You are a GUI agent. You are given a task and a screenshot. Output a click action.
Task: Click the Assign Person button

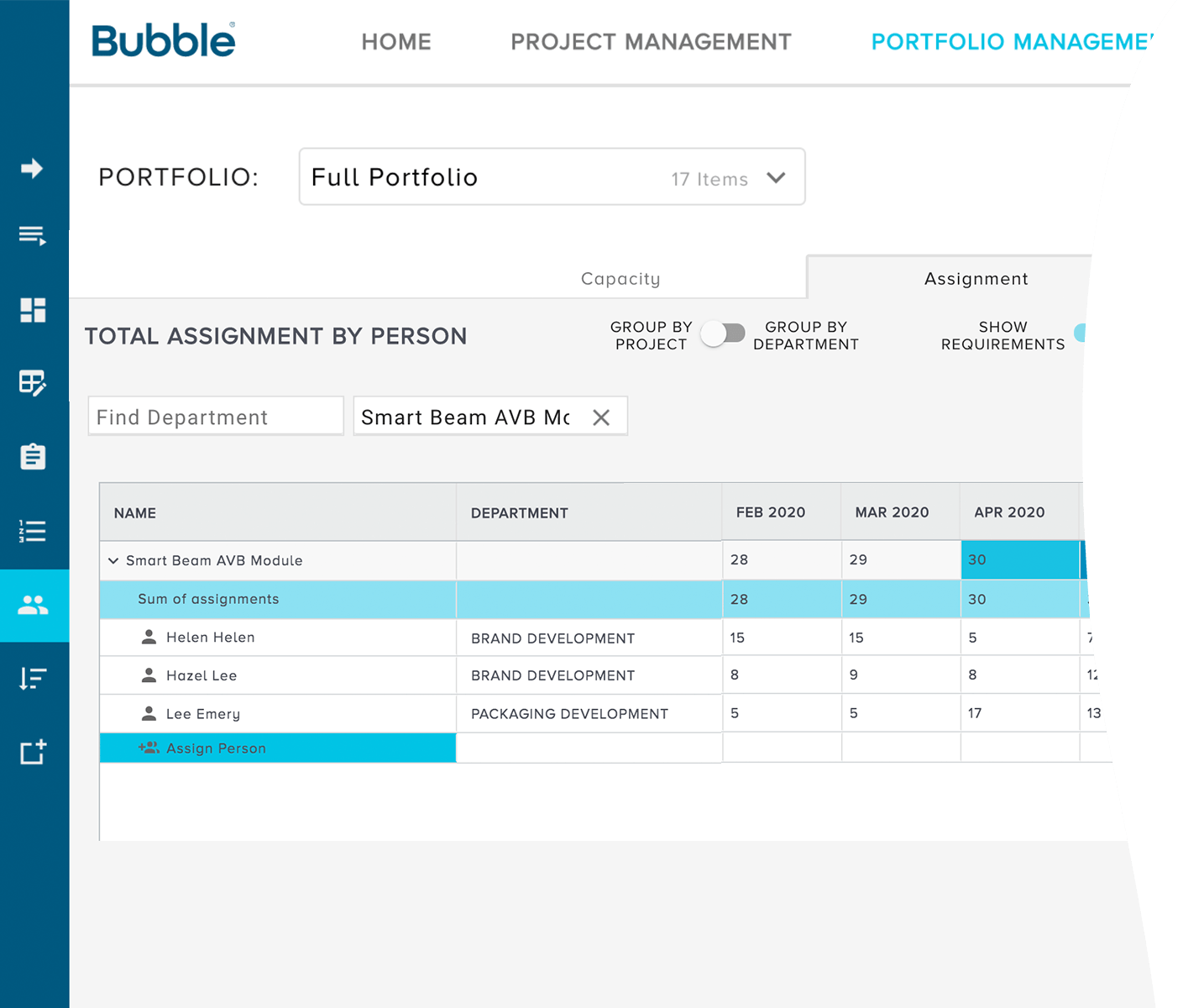(x=215, y=748)
